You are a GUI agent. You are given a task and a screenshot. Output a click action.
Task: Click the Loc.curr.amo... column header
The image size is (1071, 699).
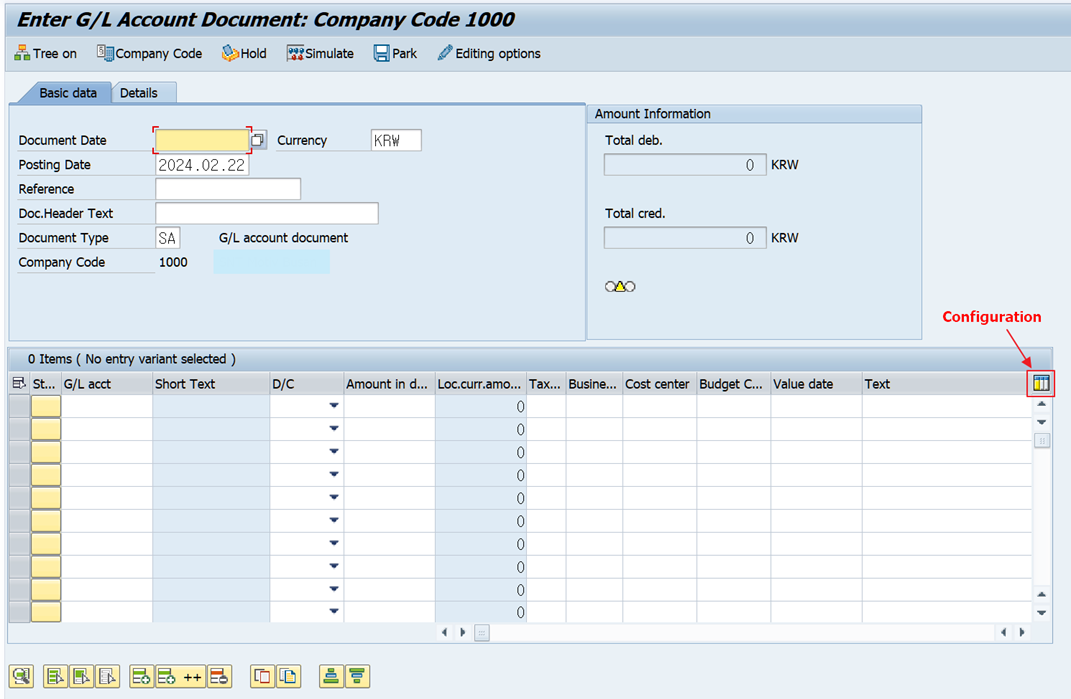point(481,384)
